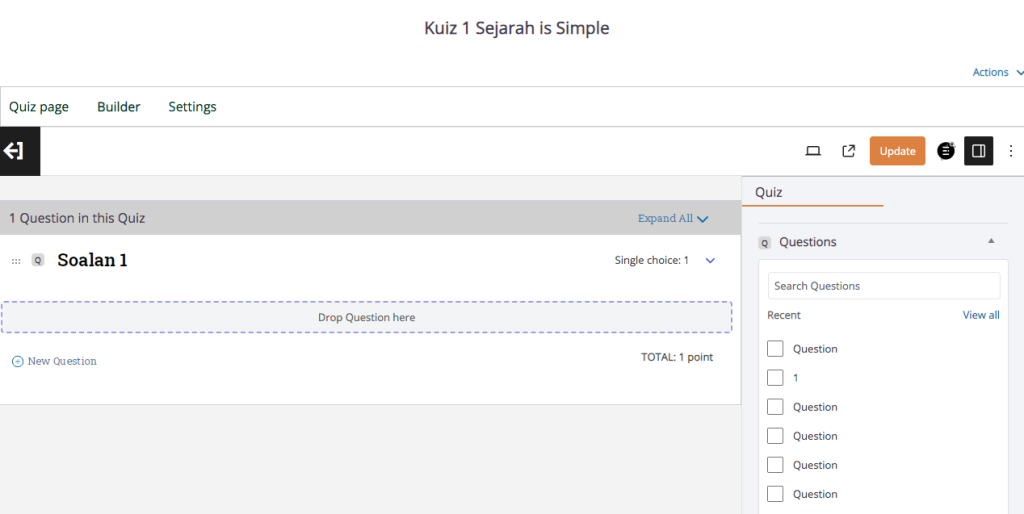Grab the drag handle beside Soalan 1
The image size is (1024, 514).
tap(16, 261)
